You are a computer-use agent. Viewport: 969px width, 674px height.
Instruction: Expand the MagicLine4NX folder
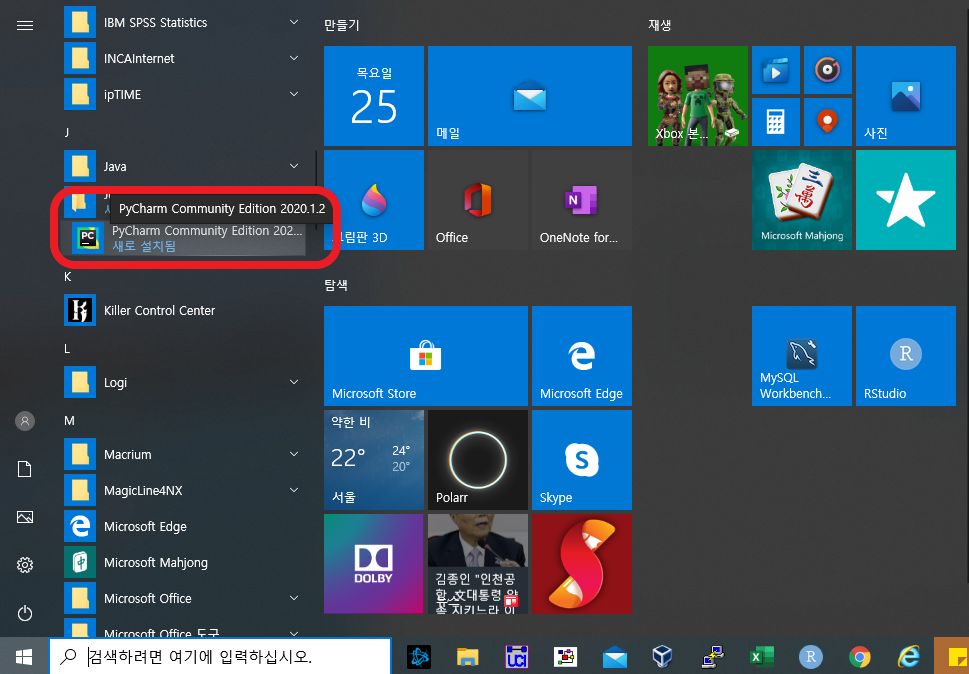pos(184,490)
